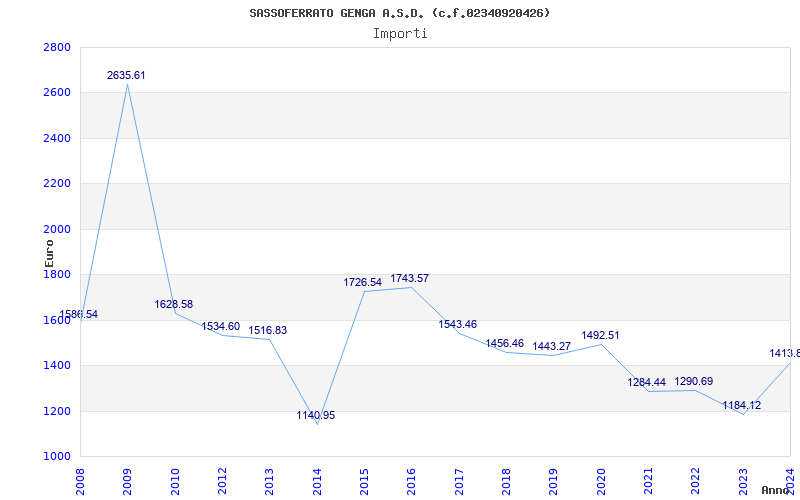Click x-axis year 2017
Viewport: 800px width, 500px height.
click(x=459, y=481)
